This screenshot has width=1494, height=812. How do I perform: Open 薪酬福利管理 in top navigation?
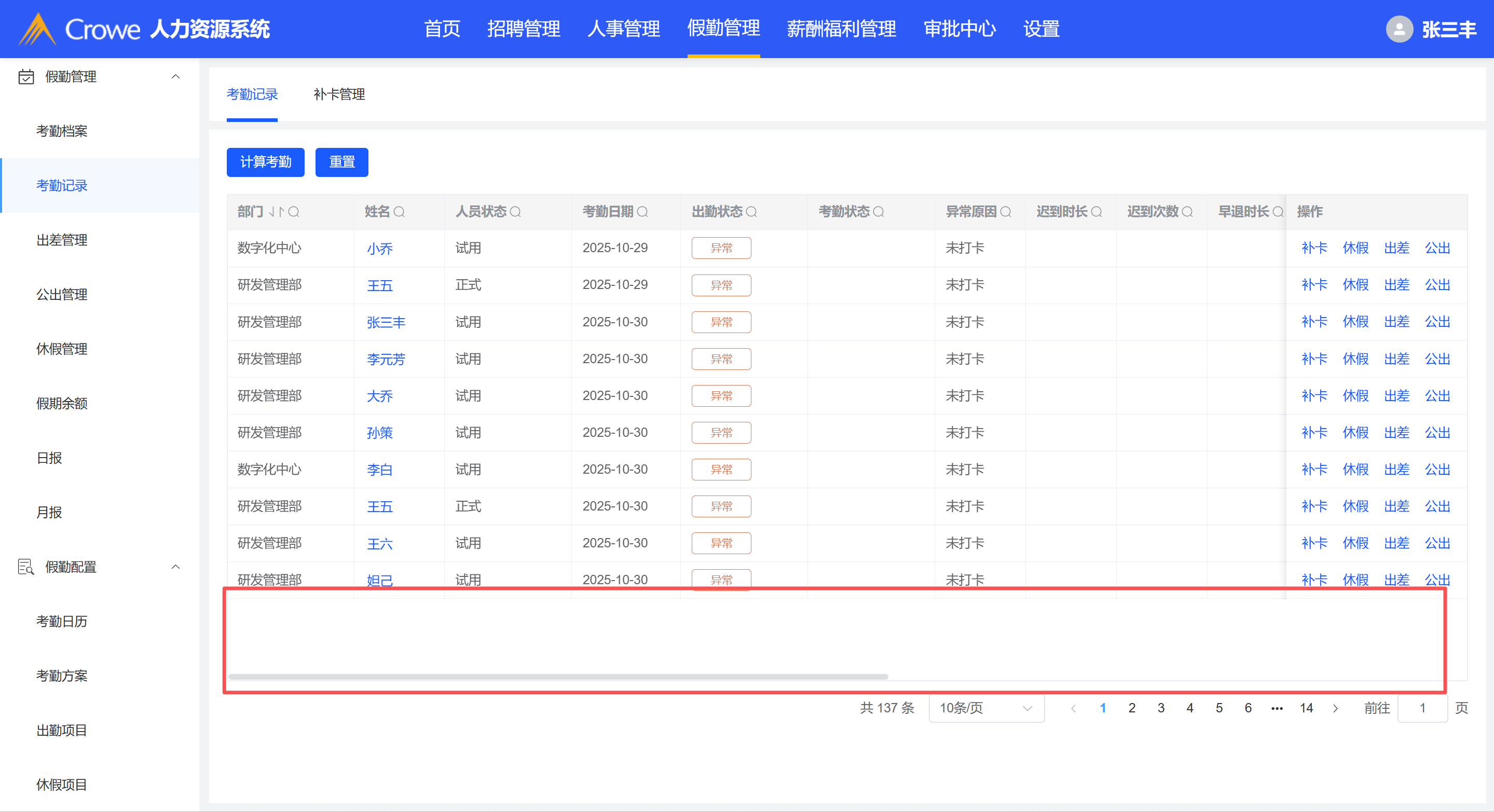(841, 29)
